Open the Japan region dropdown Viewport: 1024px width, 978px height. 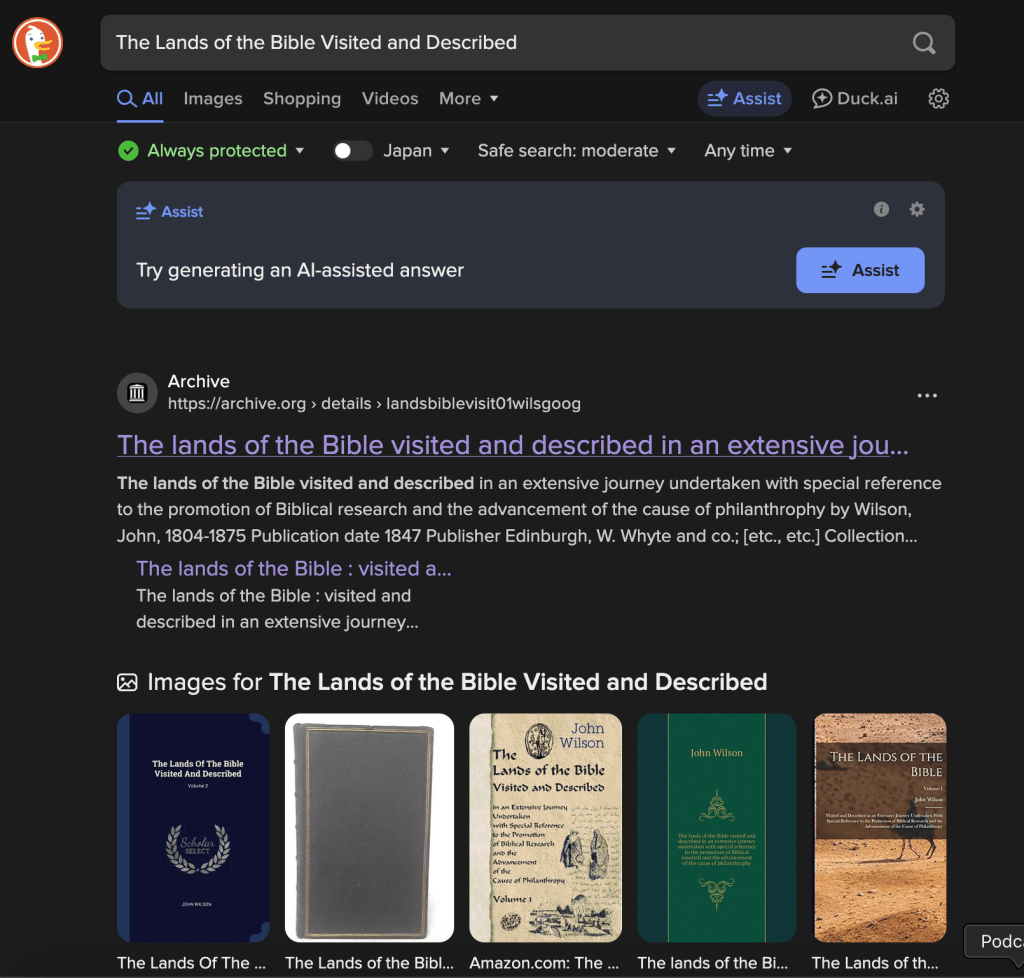pyautogui.click(x=417, y=151)
